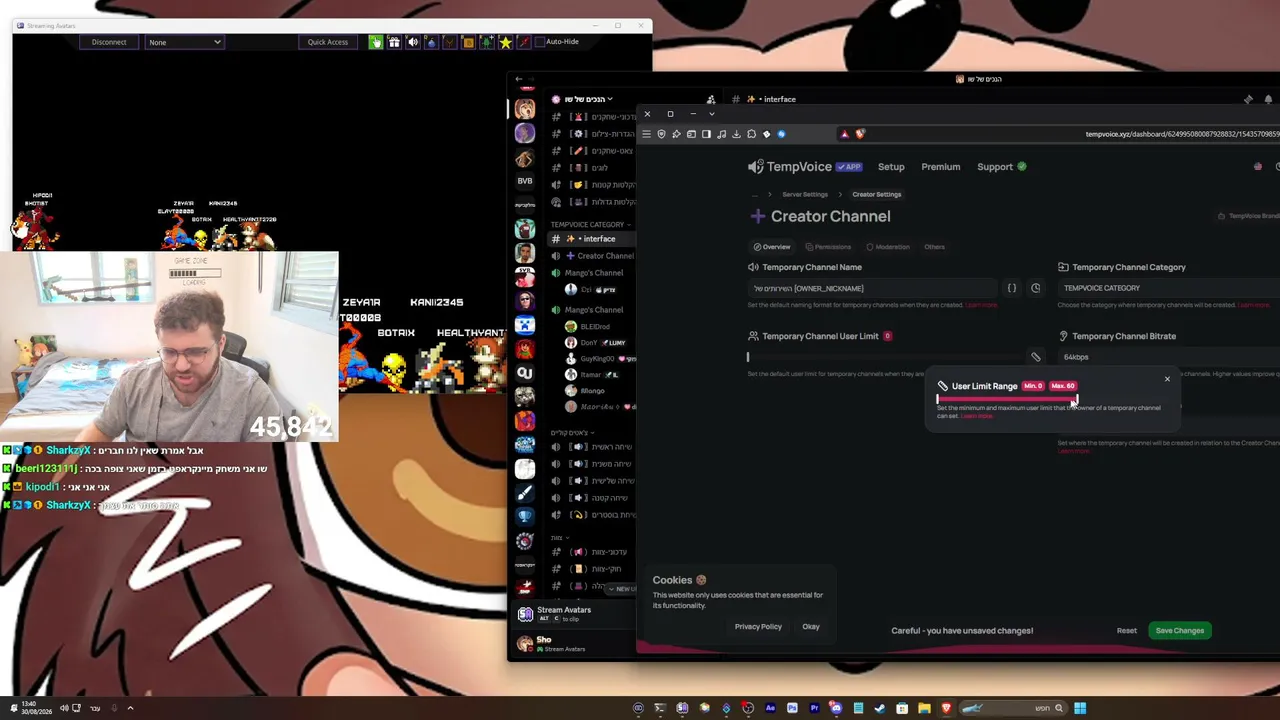Open the browser sidebar menu icon
This screenshot has width=1280, height=720.
646,134
